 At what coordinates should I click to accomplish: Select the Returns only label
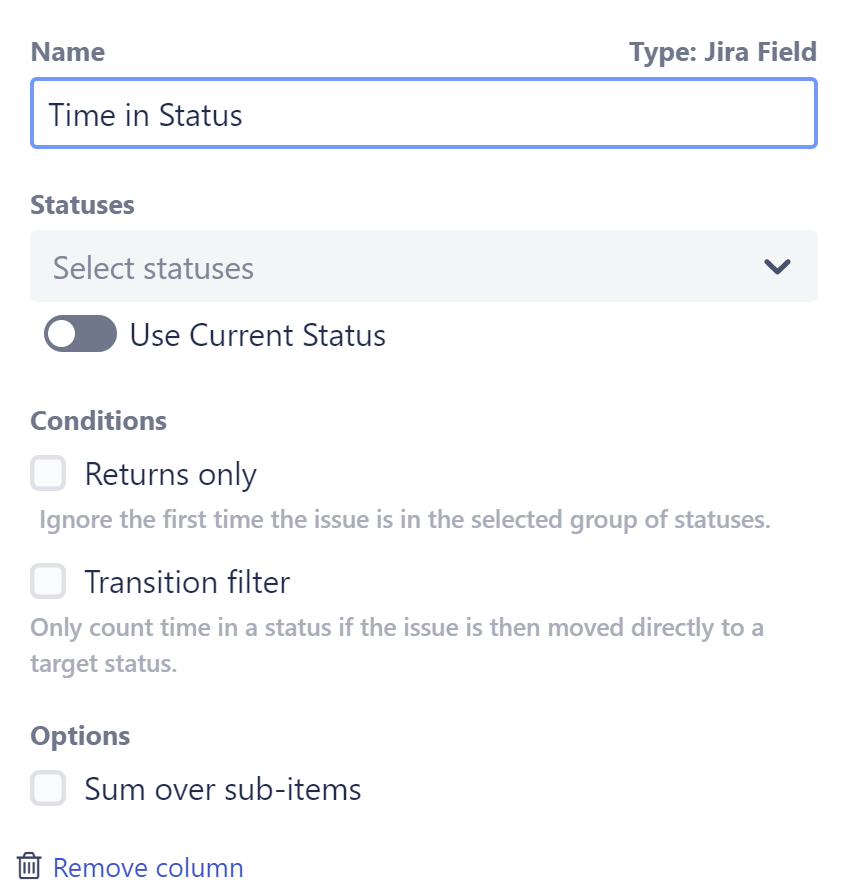[171, 473]
